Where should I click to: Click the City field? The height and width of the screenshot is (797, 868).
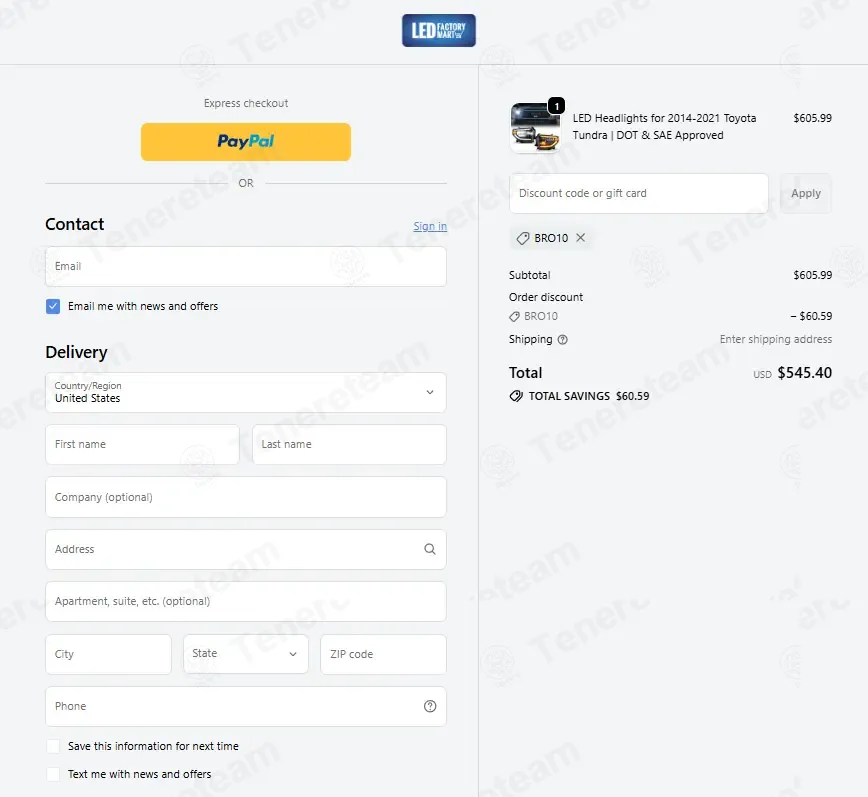108,654
